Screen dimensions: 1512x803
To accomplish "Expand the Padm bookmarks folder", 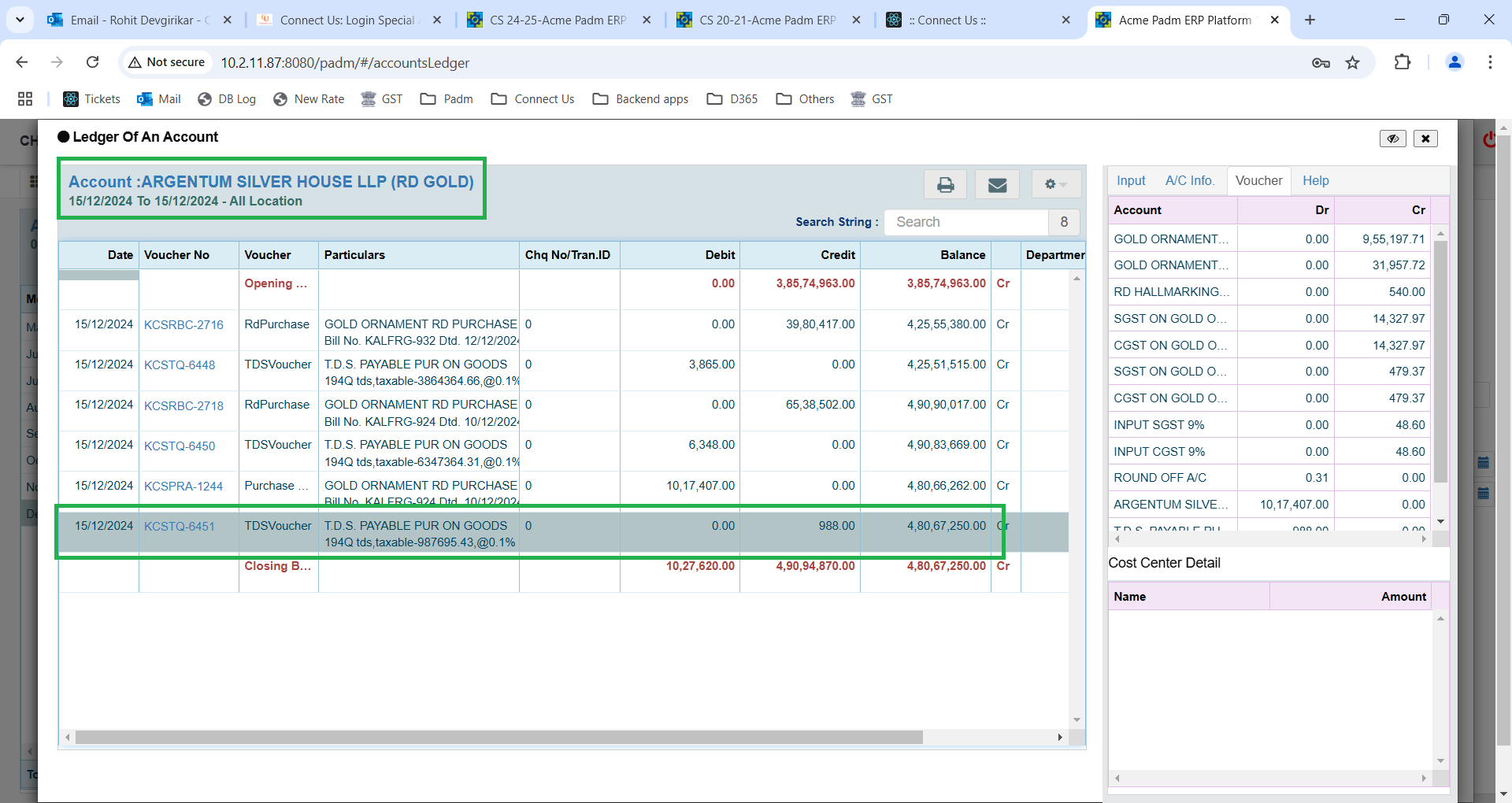I will [447, 98].
